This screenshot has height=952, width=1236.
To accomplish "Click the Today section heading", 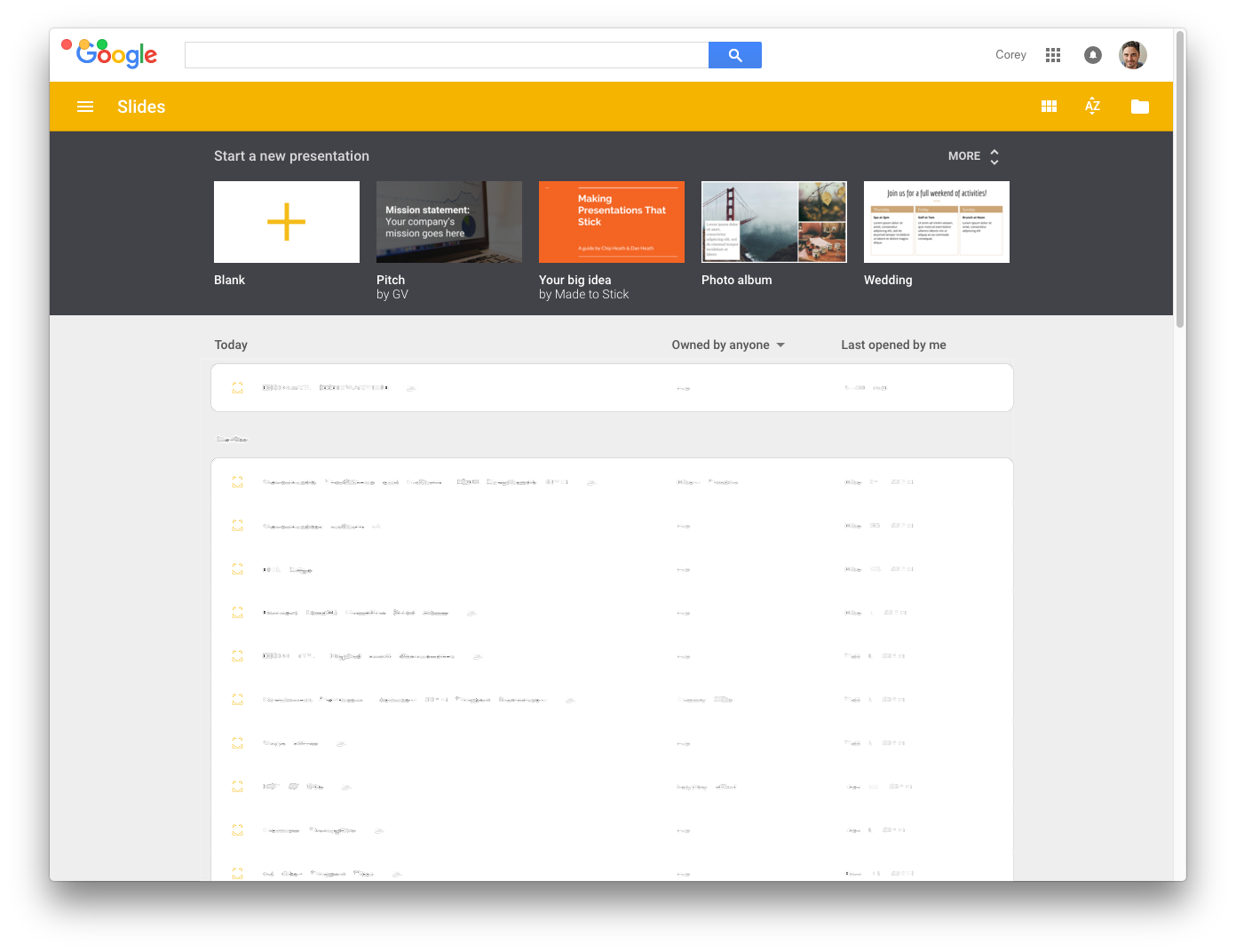I will coord(231,345).
